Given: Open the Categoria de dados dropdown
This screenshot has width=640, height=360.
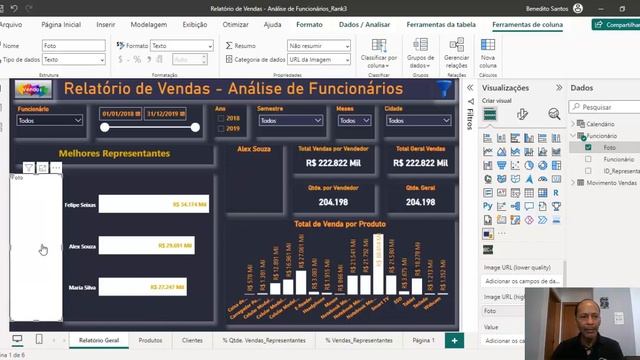Looking at the screenshot, I should coord(319,60).
